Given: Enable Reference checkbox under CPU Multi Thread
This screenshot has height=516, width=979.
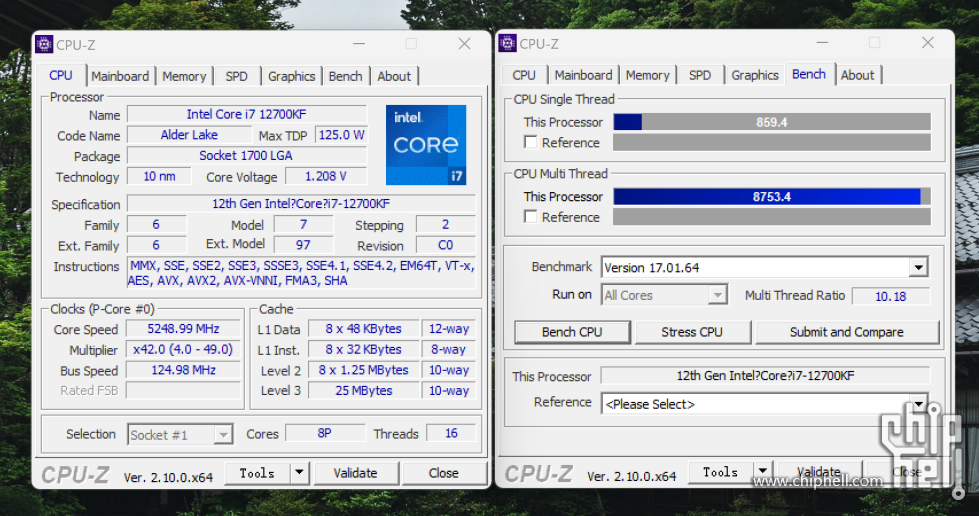Looking at the screenshot, I should click(531, 217).
